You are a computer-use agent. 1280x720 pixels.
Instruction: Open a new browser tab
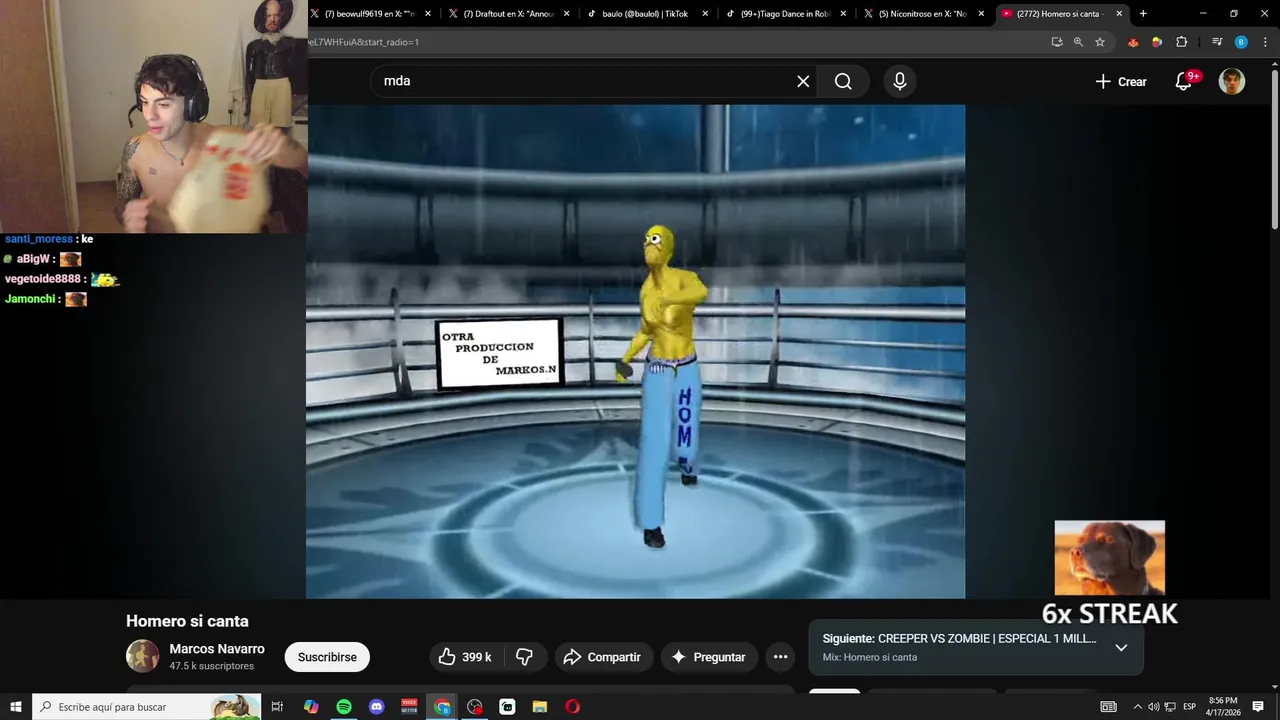[x=1143, y=14]
